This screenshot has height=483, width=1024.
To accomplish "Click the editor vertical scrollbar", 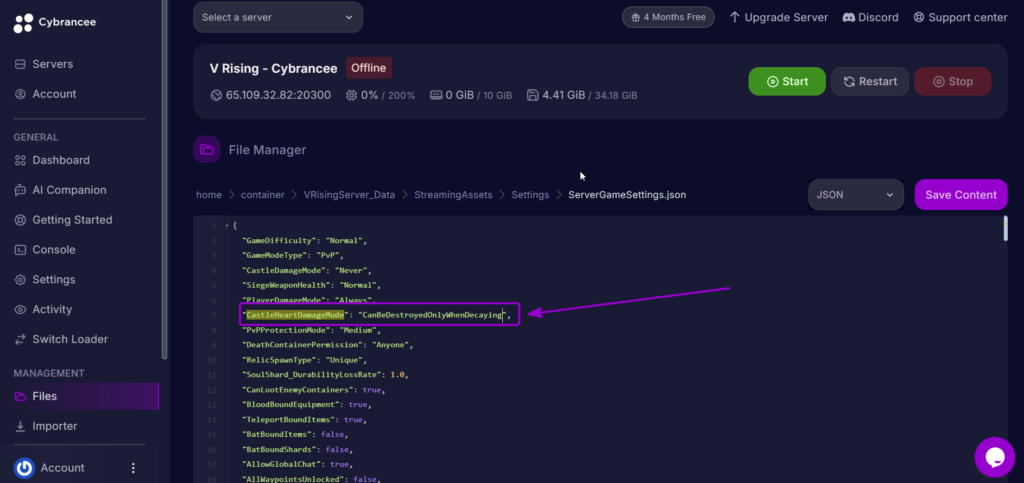I will [1005, 228].
